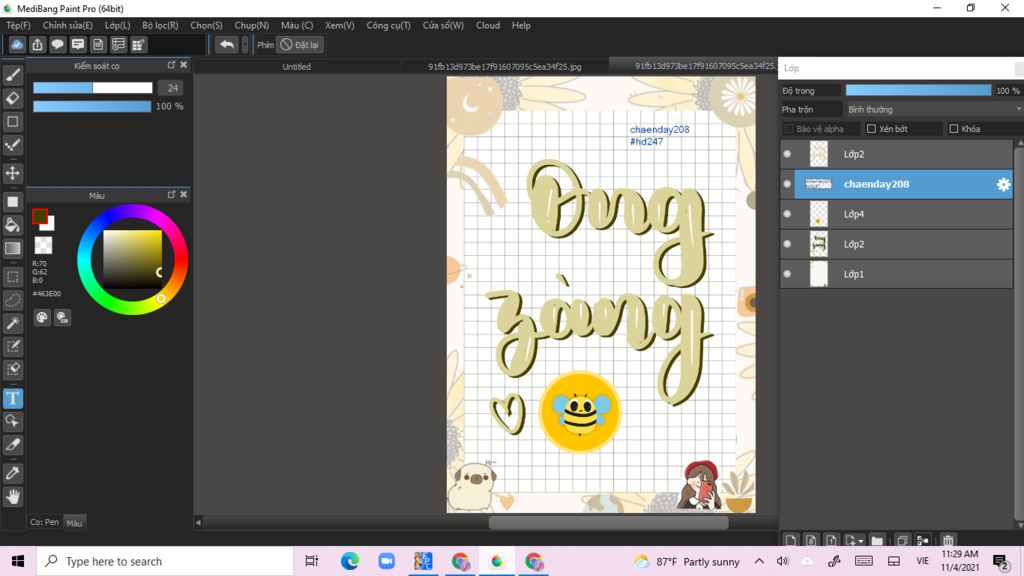Switch to the Màu bottom panel tab
This screenshot has height=576, width=1024.
tap(74, 523)
